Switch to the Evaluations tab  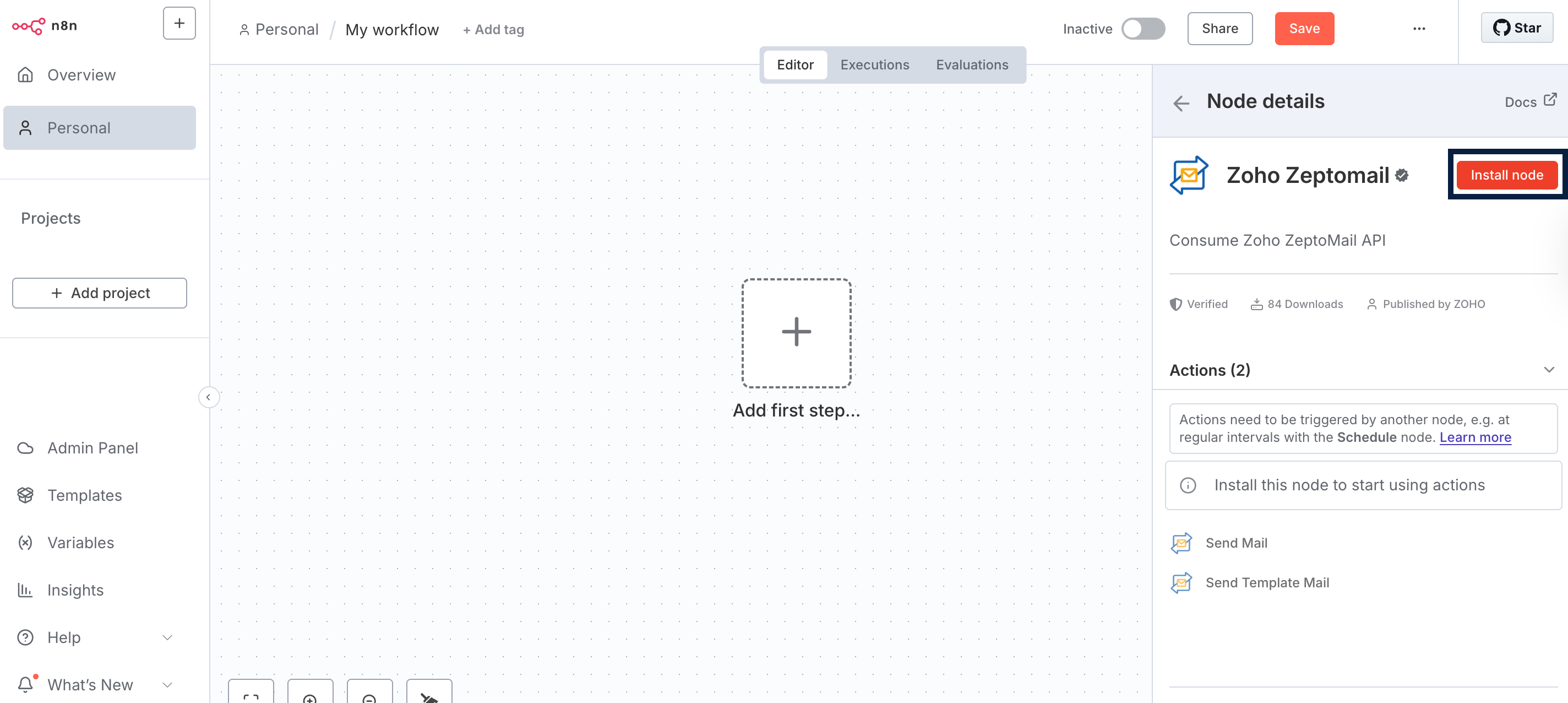[972, 64]
